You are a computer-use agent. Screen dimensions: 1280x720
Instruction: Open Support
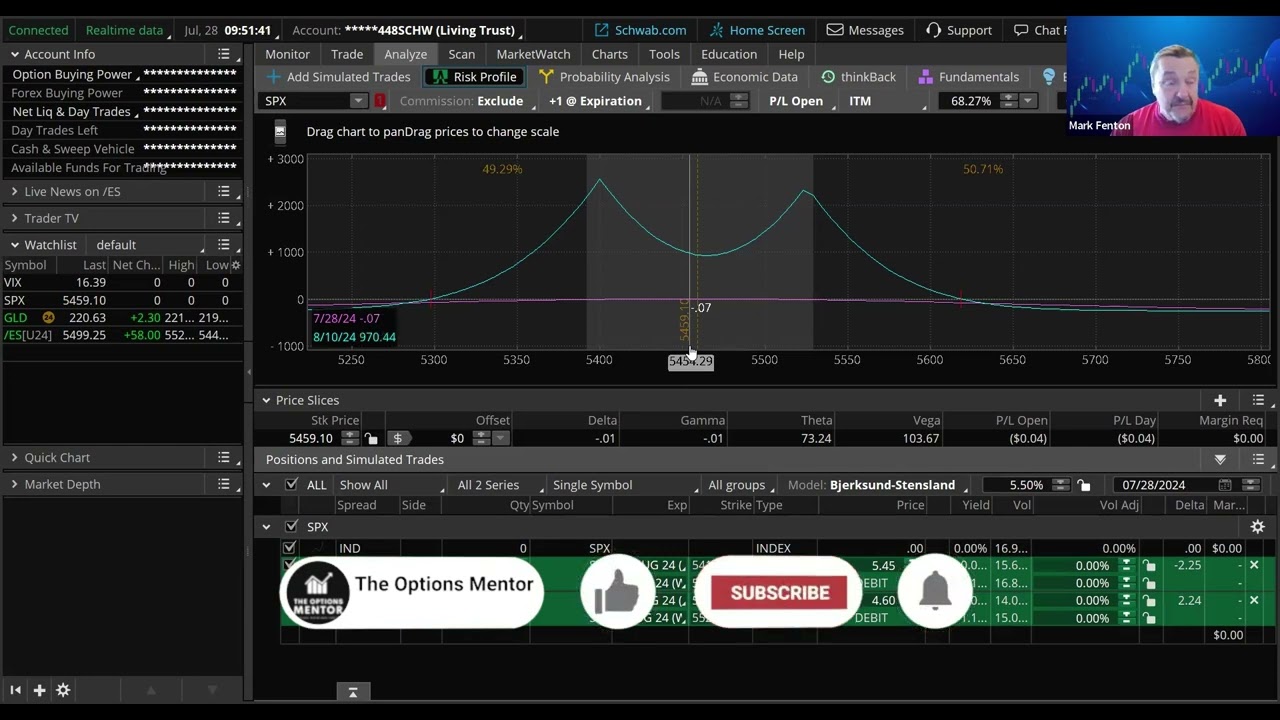958,30
